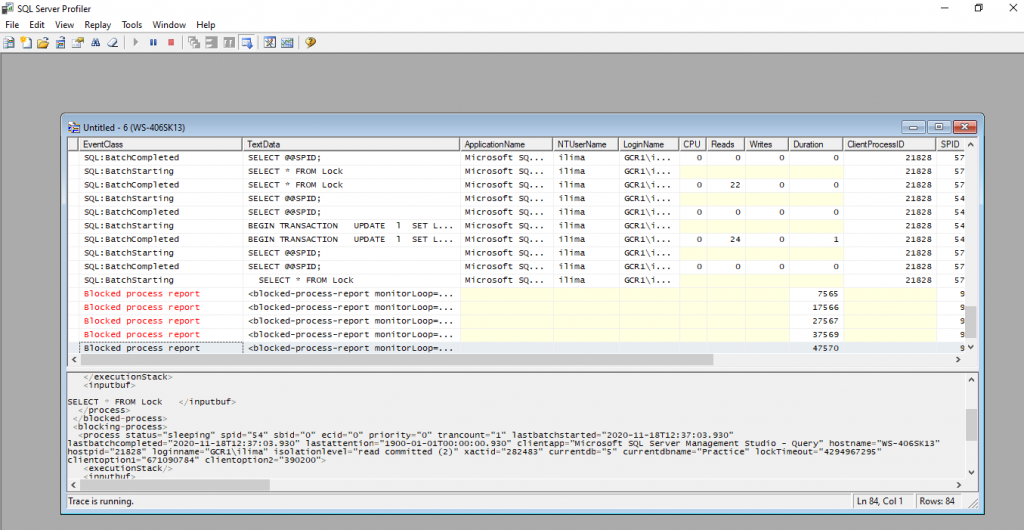Click the Untitled - 6 window title icon

click(74, 127)
